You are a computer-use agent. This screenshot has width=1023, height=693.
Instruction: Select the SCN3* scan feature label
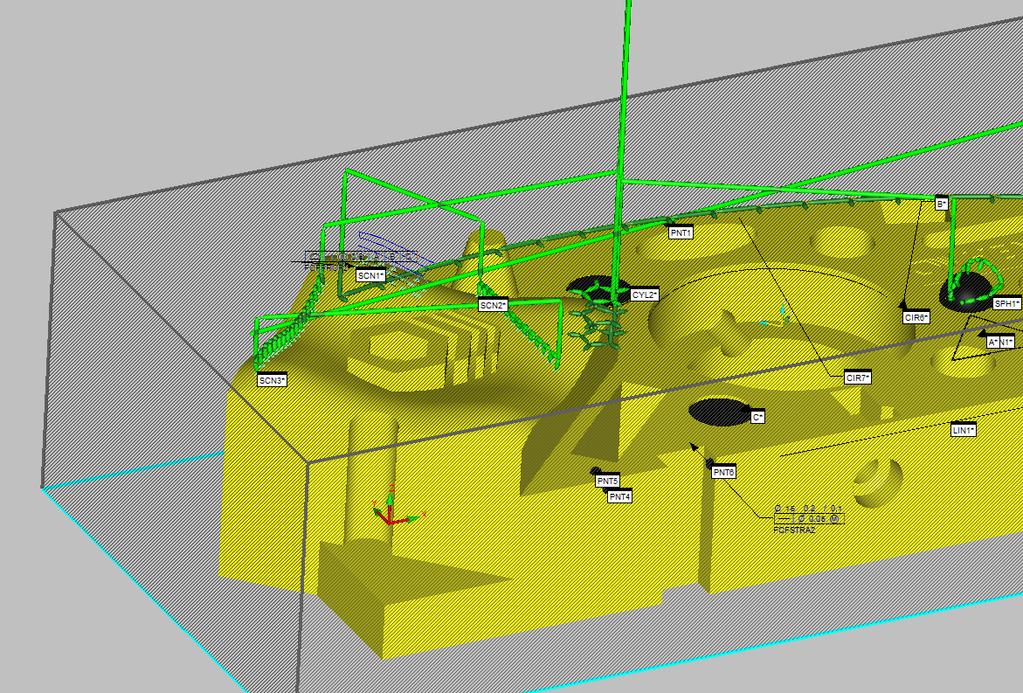click(x=272, y=380)
